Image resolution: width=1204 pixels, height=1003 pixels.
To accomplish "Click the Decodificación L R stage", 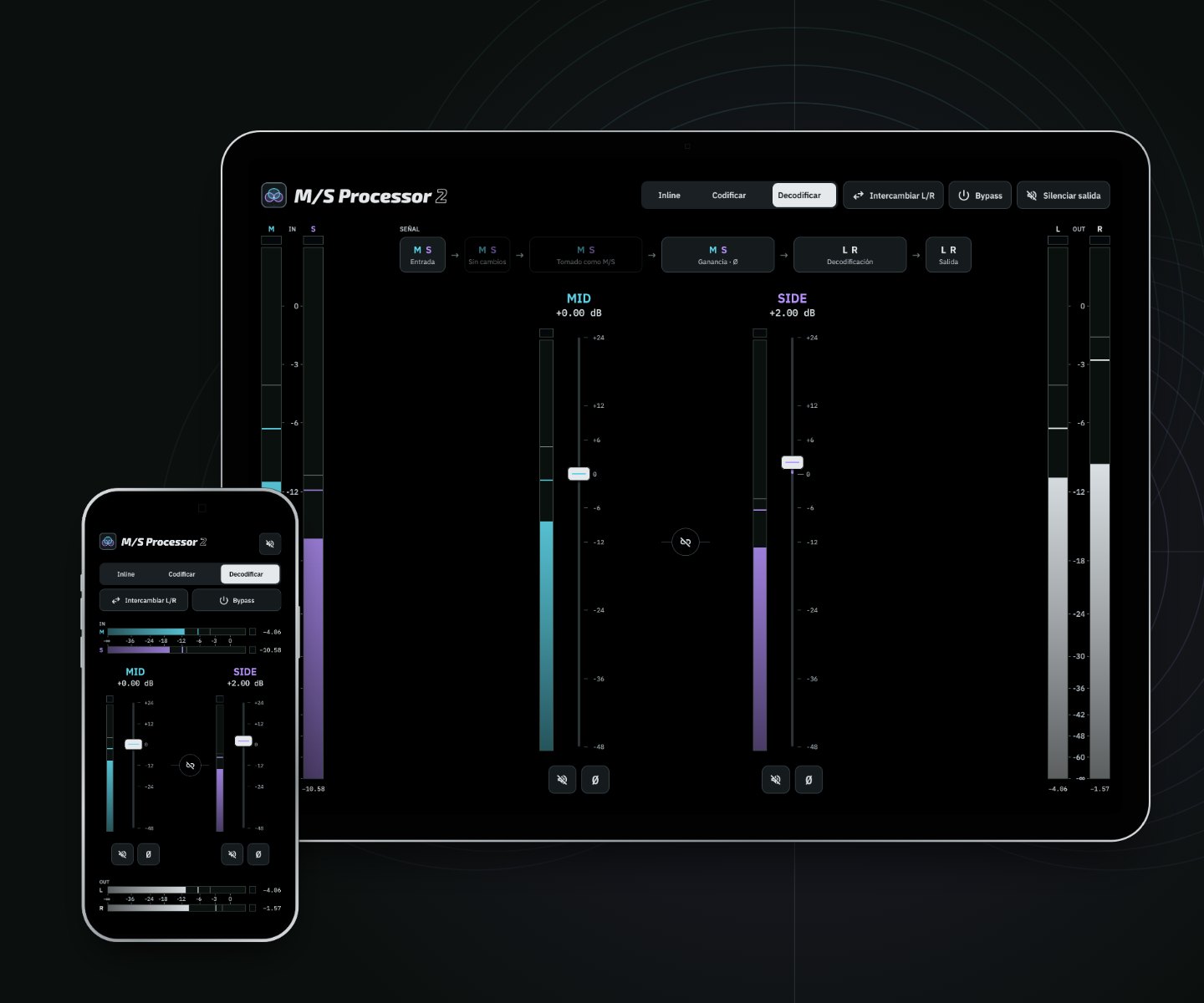I will [849, 254].
